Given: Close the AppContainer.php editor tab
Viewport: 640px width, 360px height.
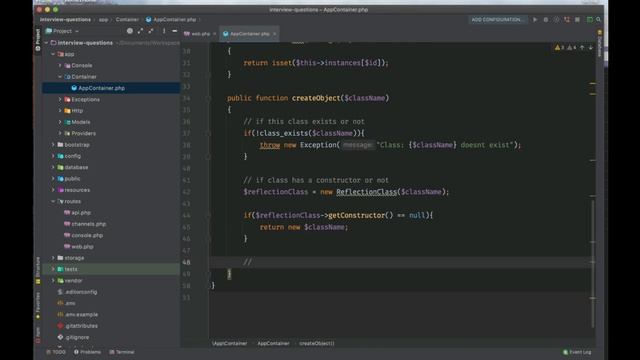Looking at the screenshot, I should pyautogui.click(x=274, y=34).
